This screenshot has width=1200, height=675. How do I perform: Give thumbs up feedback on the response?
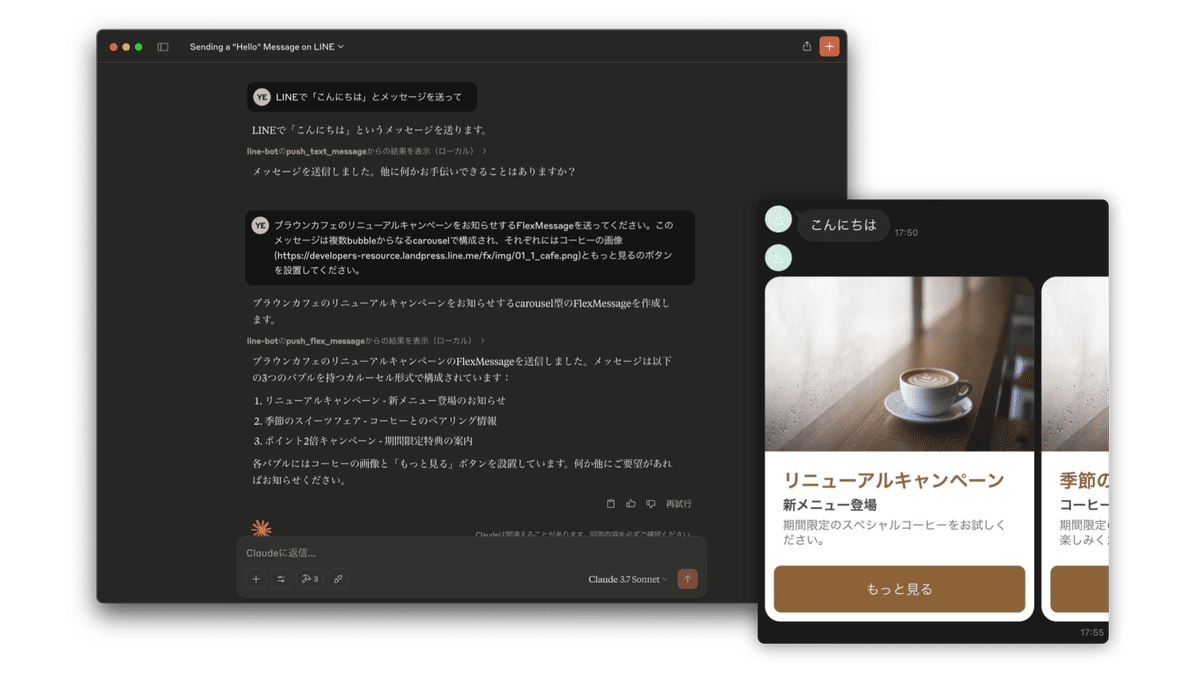coord(632,503)
